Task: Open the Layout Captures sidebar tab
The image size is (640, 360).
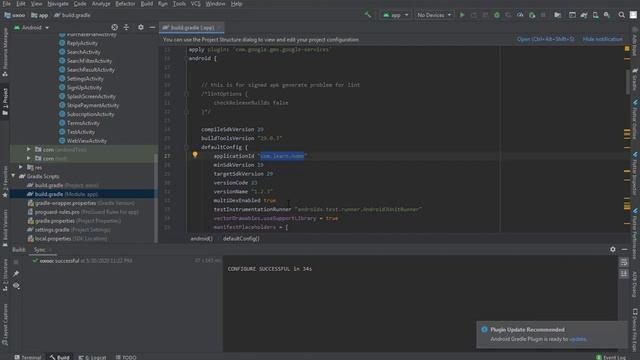Action: (x=5, y=325)
